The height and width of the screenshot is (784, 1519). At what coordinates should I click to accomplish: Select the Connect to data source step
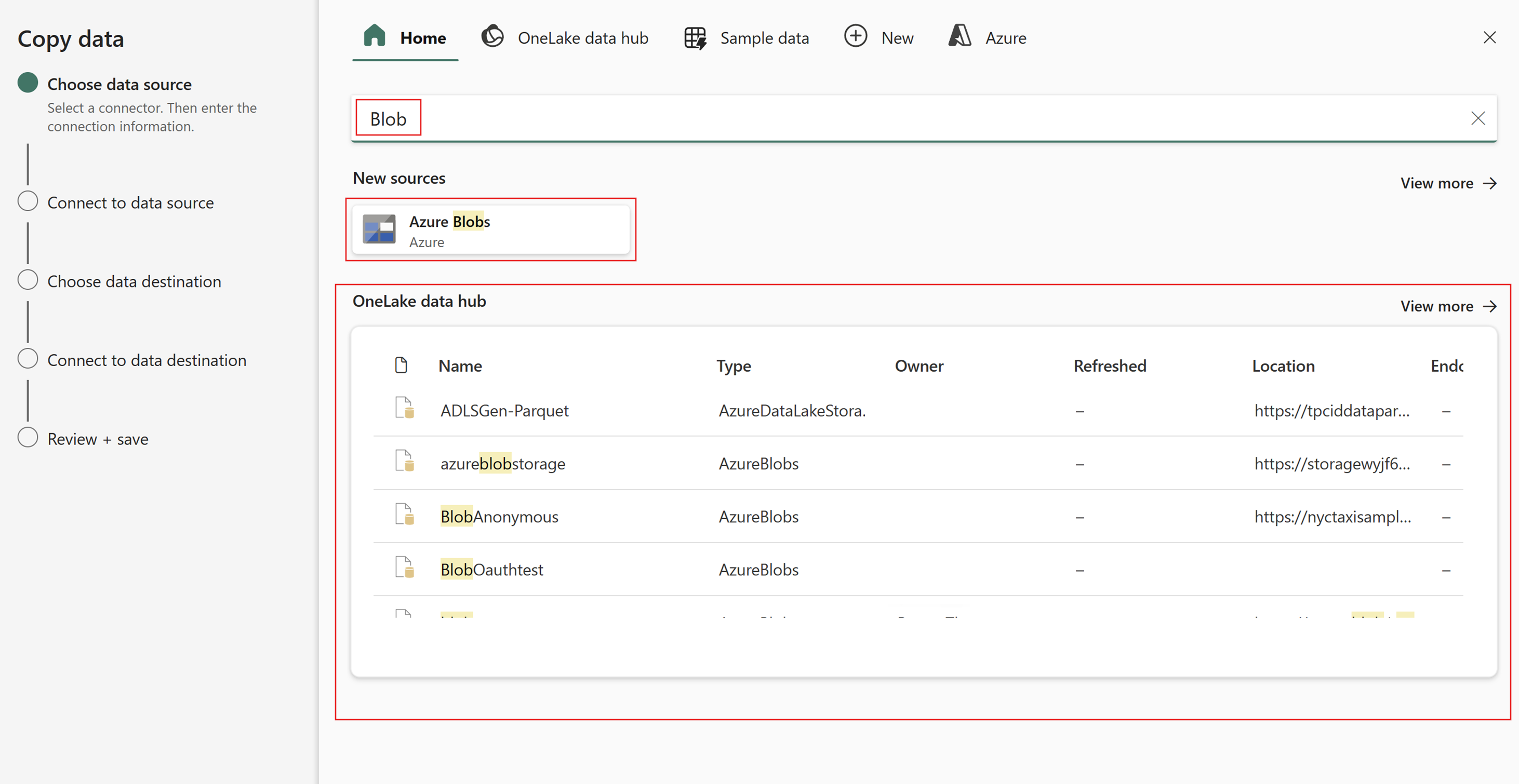[130, 203]
